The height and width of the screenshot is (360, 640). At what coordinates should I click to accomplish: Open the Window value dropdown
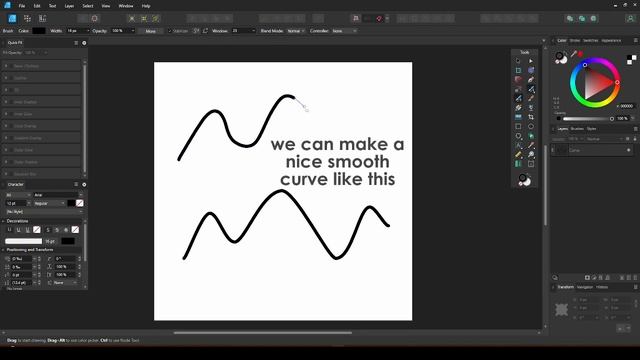click(253, 31)
